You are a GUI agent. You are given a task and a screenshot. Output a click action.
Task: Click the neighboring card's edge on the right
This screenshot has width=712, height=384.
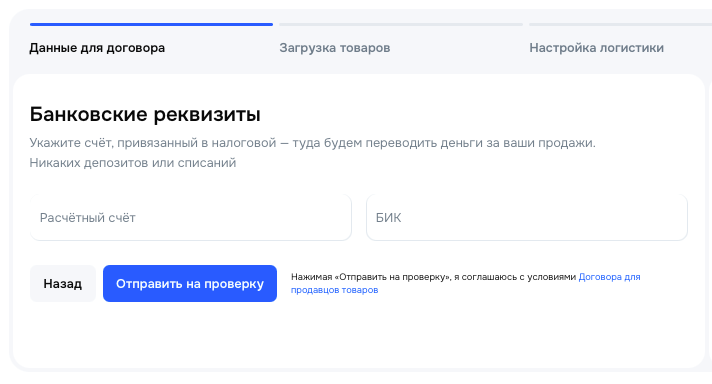[710, 222]
